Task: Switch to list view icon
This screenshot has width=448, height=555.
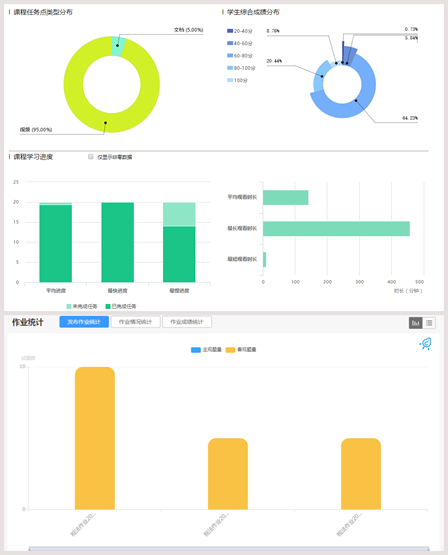Action: click(429, 323)
